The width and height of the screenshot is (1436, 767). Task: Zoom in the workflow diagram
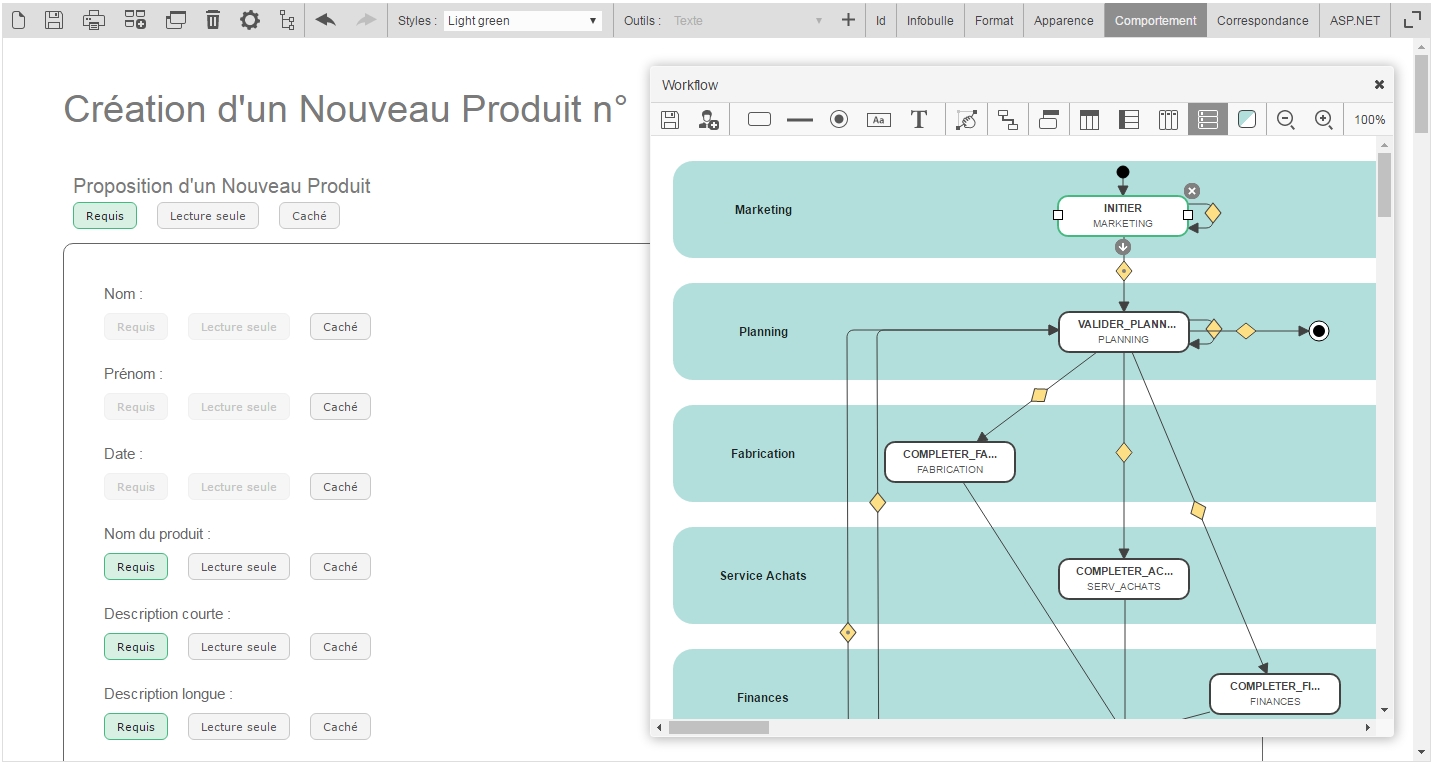(1323, 120)
